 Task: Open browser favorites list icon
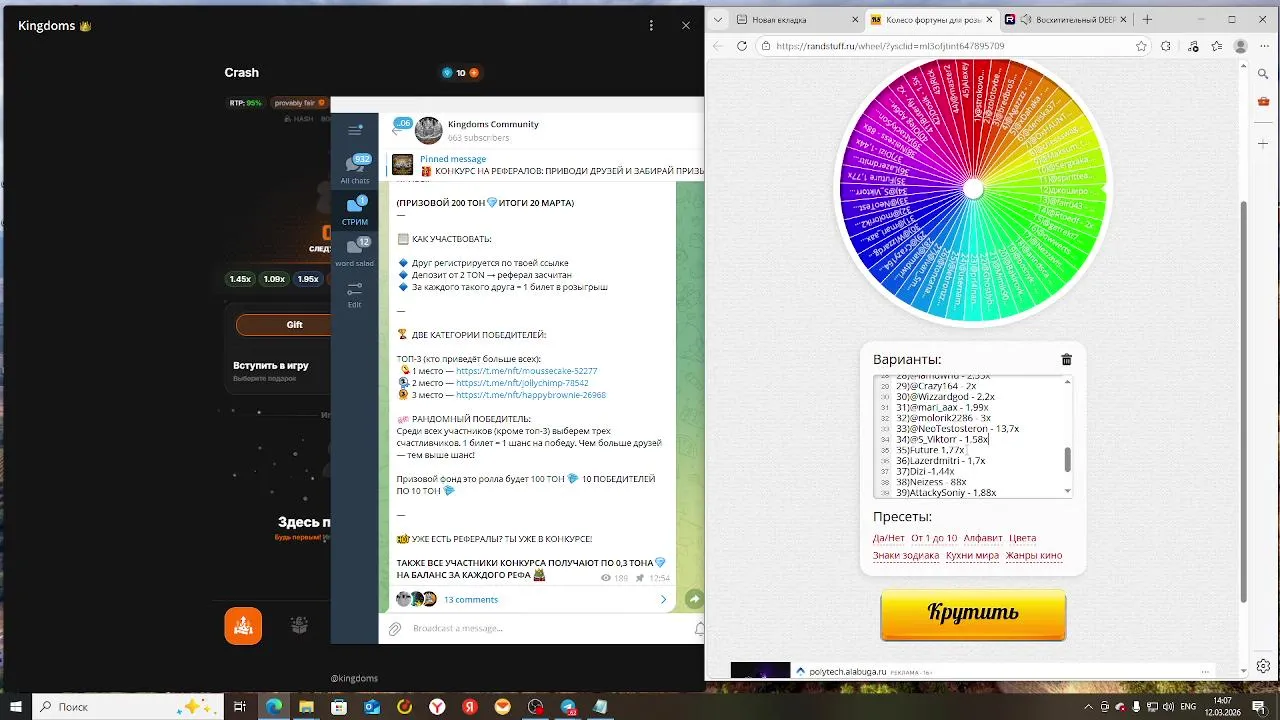[1217, 46]
